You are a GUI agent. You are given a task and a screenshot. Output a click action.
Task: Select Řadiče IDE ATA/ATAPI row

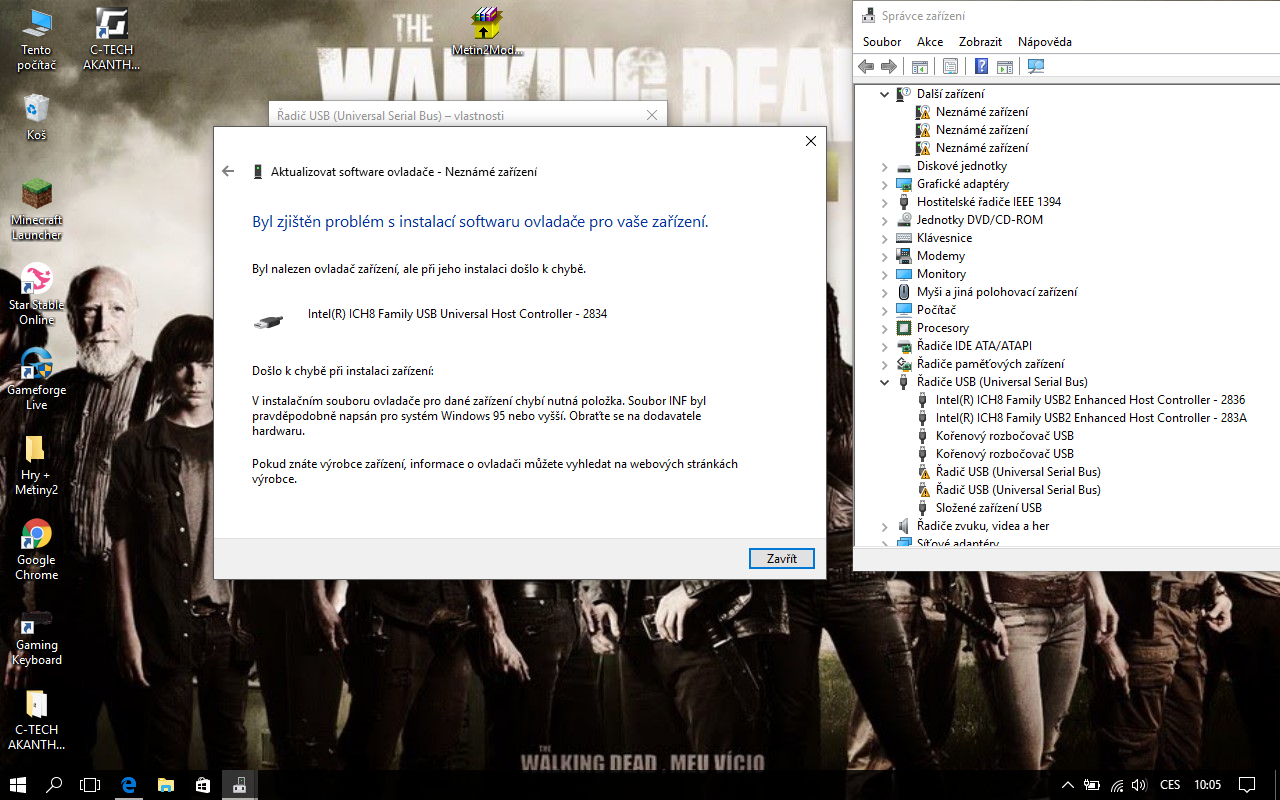click(x=974, y=346)
